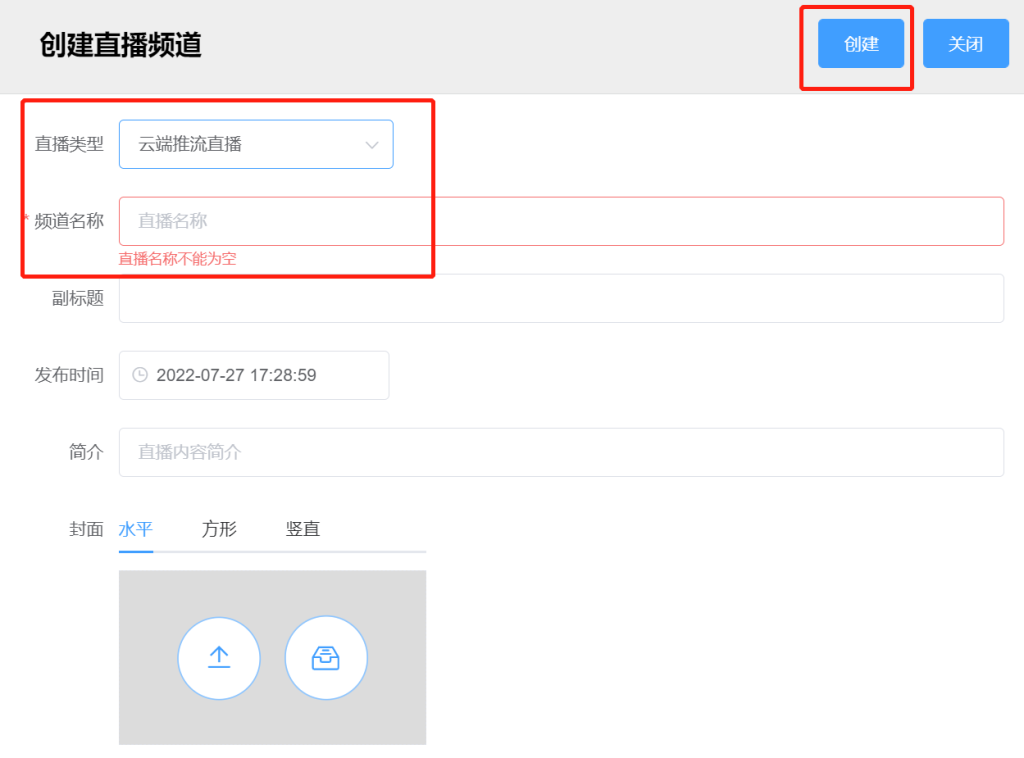Click the gray cover upload area
Image resolution: width=1024 pixels, height=758 pixels.
[272, 657]
